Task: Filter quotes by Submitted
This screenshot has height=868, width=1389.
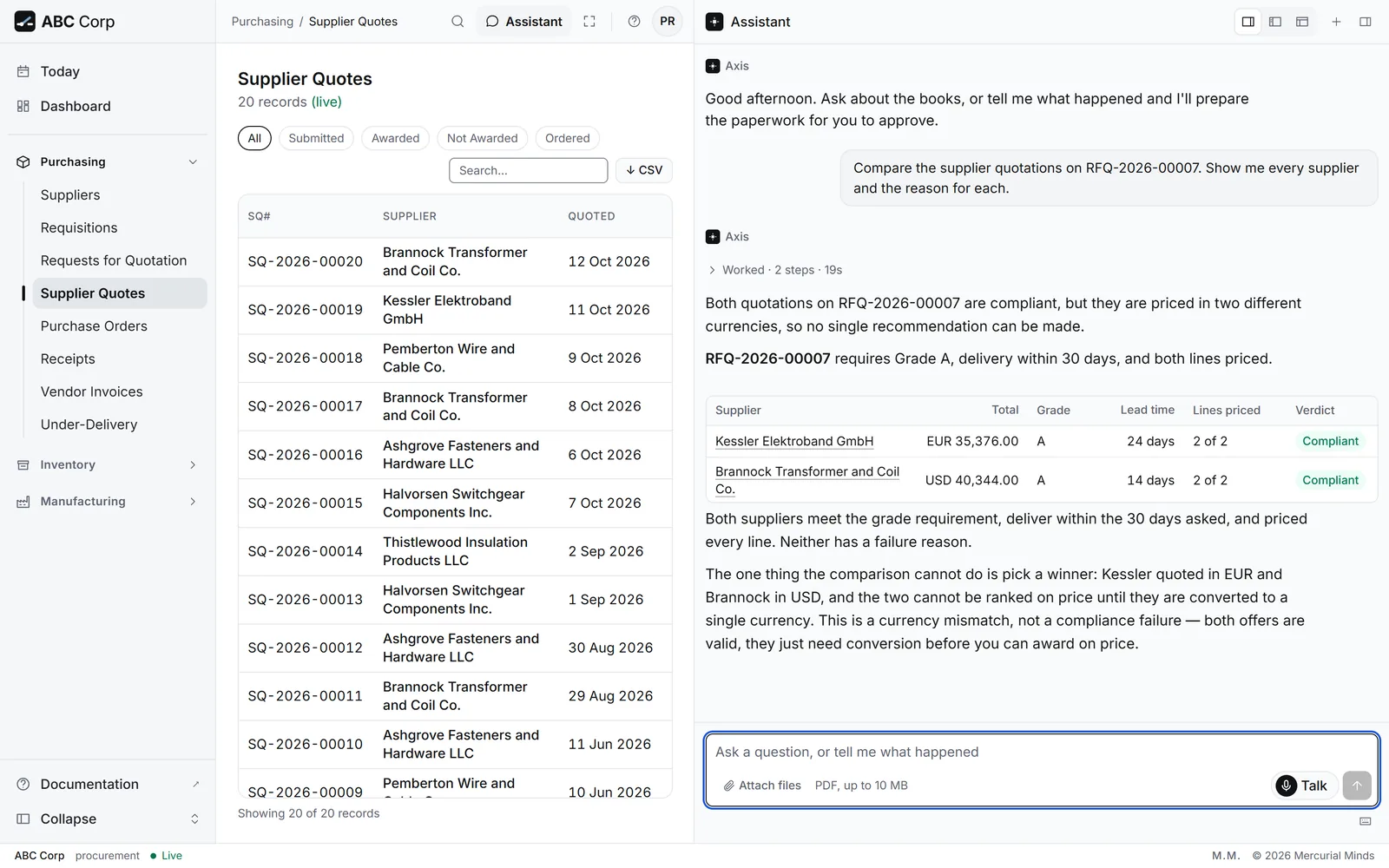Action: pyautogui.click(x=316, y=138)
